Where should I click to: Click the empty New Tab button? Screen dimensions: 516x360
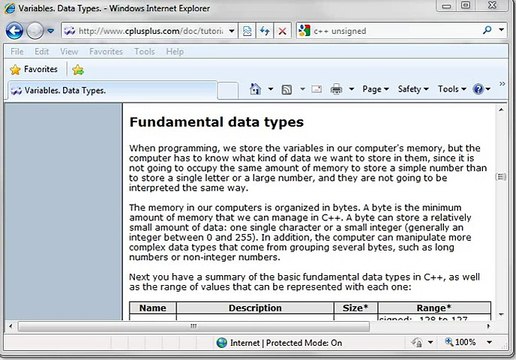(228, 91)
